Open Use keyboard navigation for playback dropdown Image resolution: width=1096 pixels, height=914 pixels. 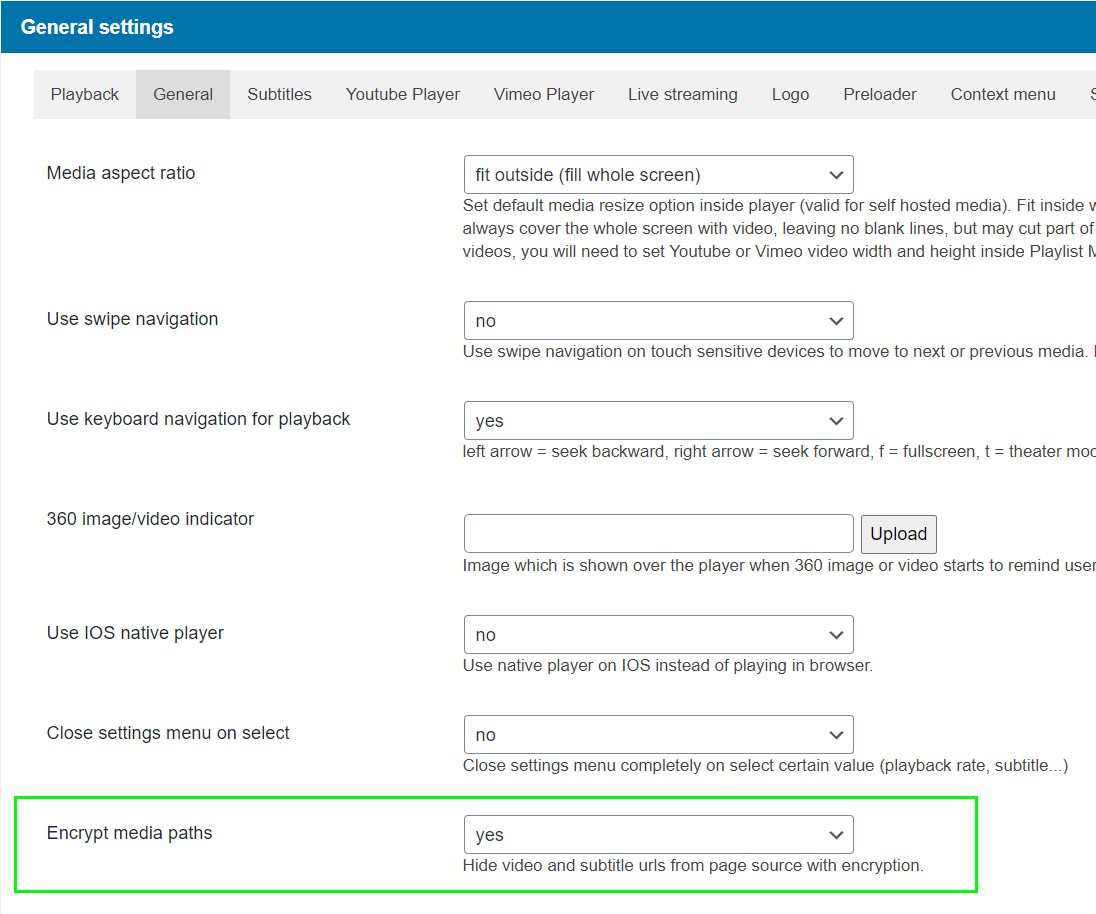coord(658,421)
